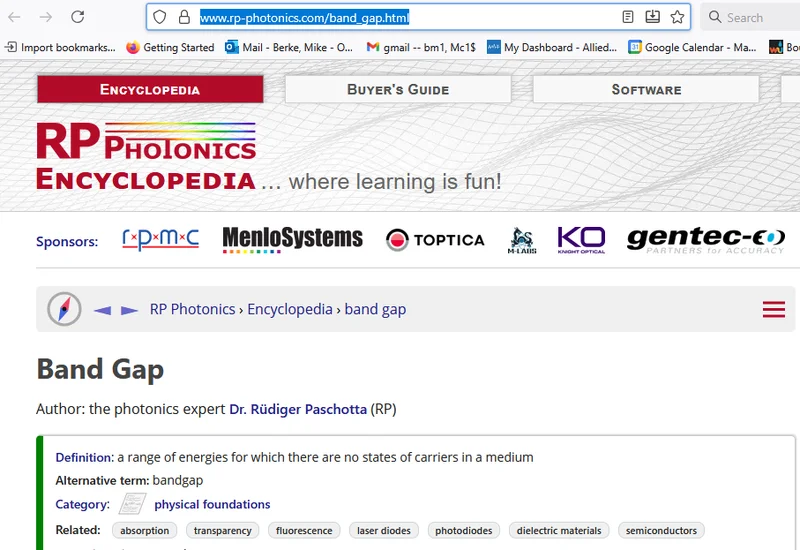Bookmark this page with the star
Viewport: 800px width, 550px height.
click(678, 17)
